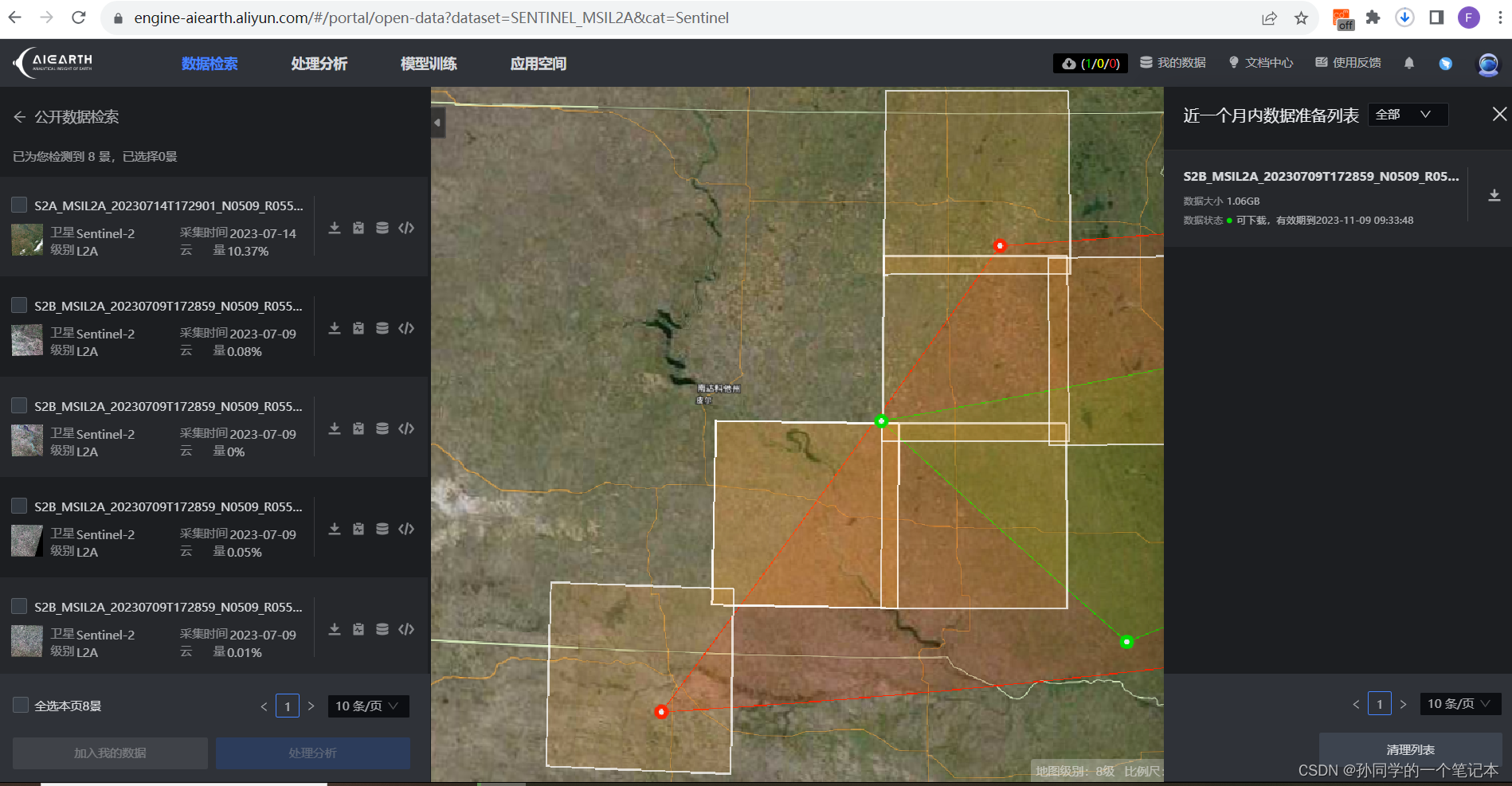Click the user avatar icon
1512x786 pixels.
click(1488, 64)
